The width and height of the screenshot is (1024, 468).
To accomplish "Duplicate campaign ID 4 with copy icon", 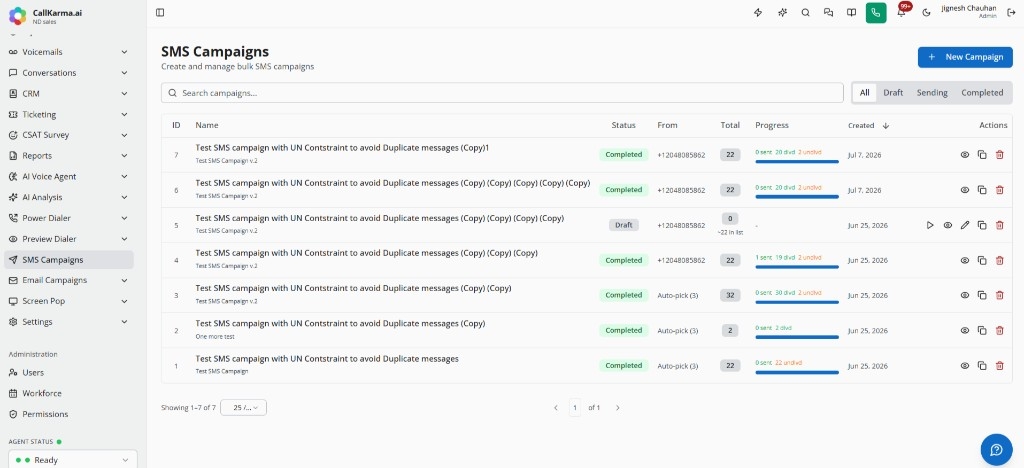I will [982, 260].
